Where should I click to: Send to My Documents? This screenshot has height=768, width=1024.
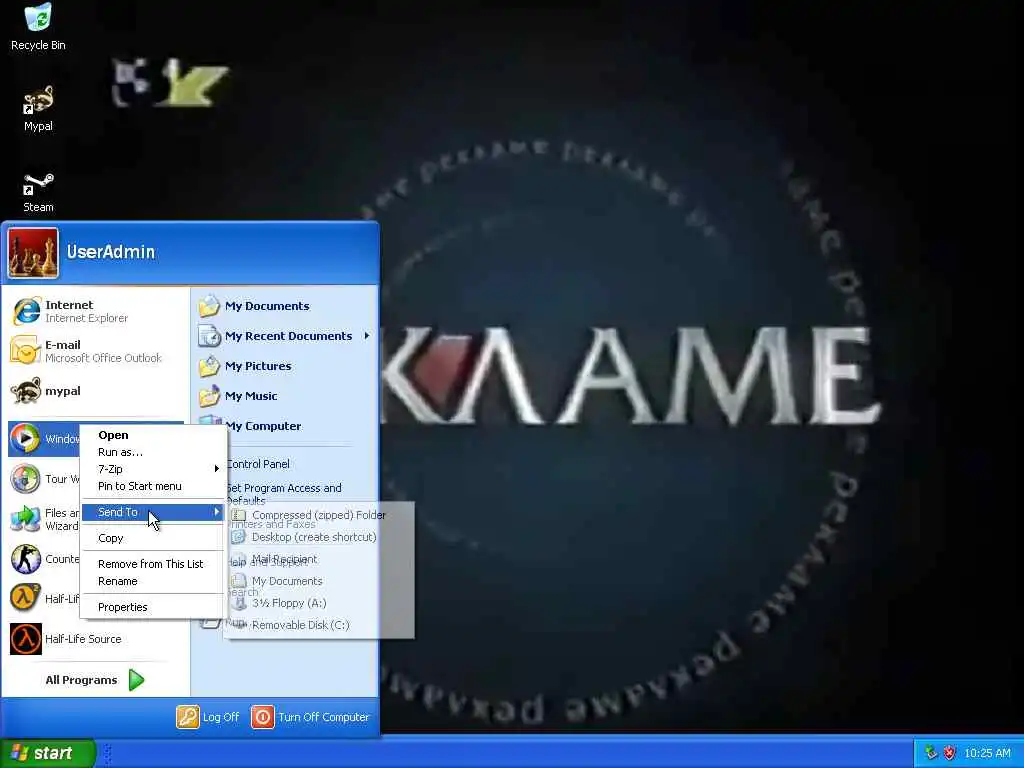[x=319, y=581]
